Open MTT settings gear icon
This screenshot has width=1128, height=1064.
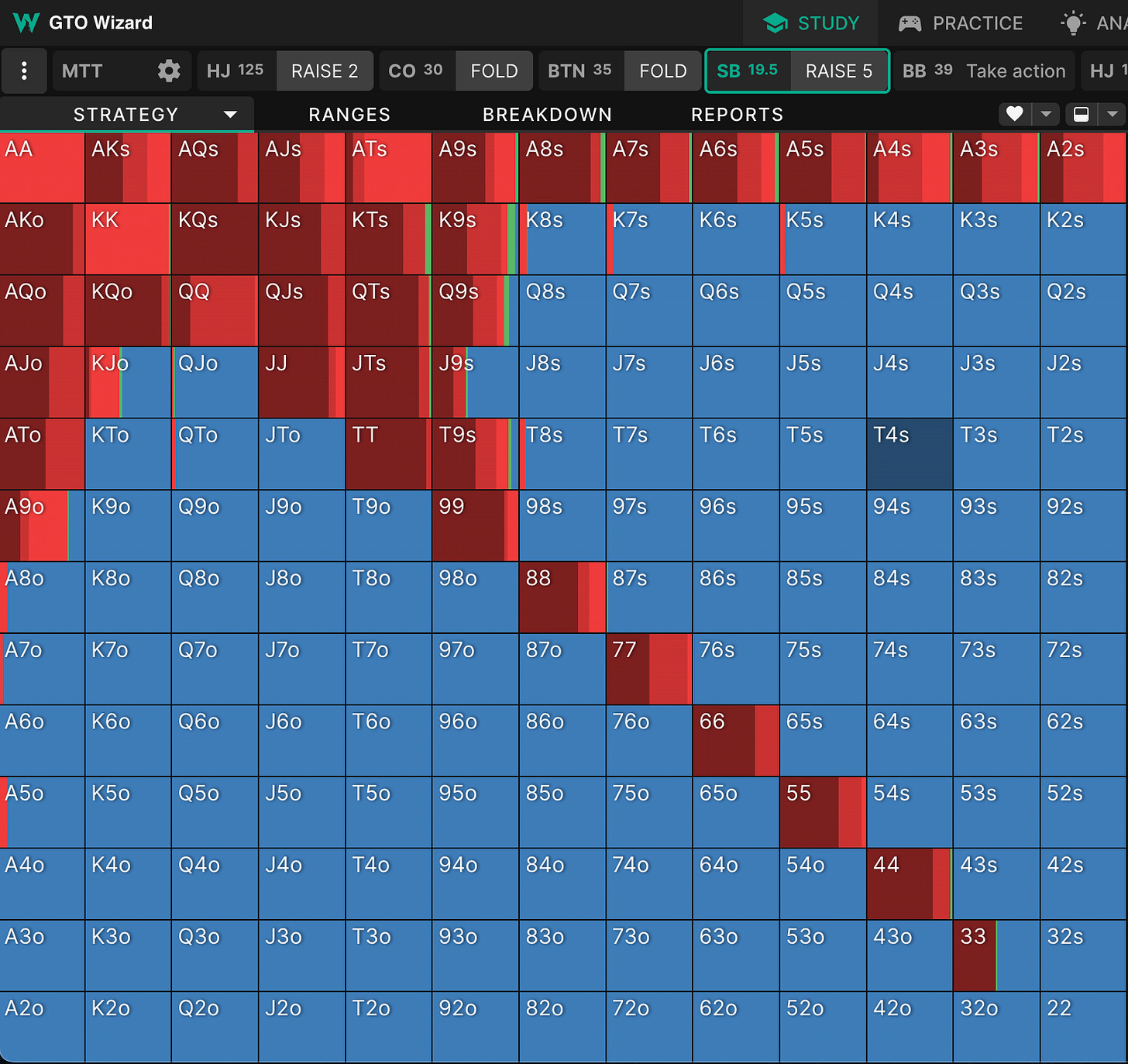169,71
